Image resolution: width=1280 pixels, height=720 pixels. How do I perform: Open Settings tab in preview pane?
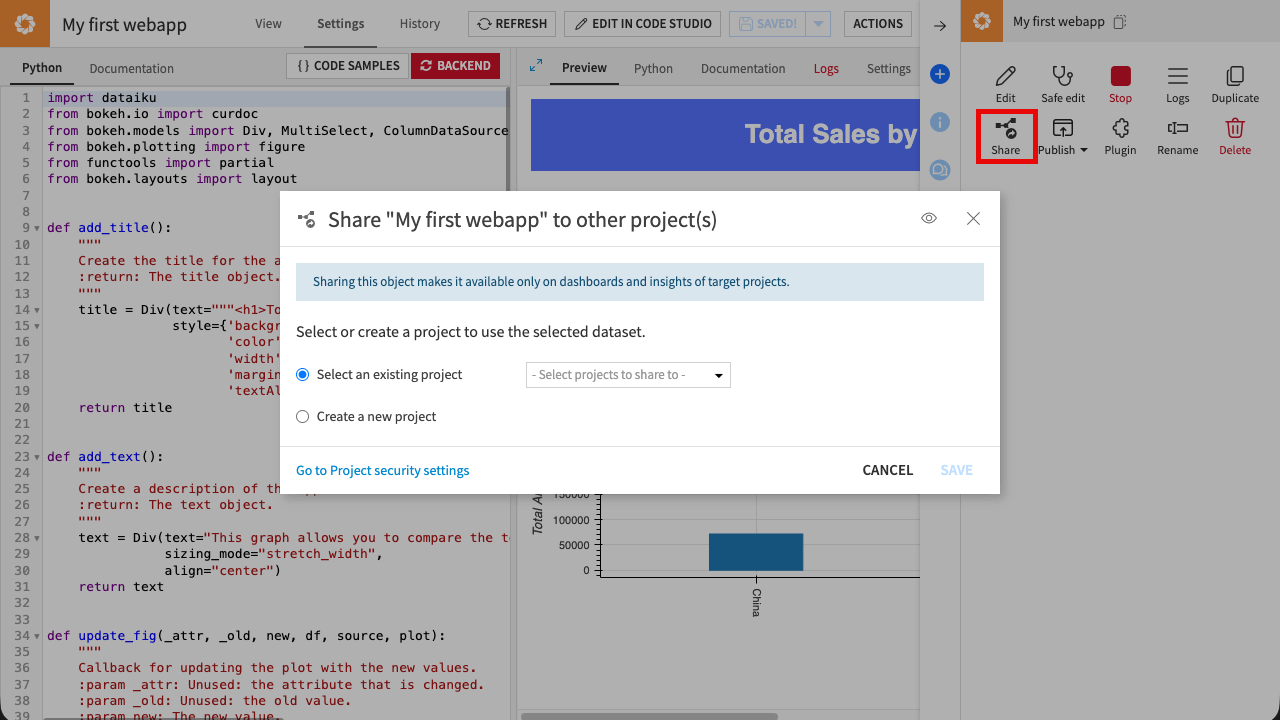[x=889, y=68]
